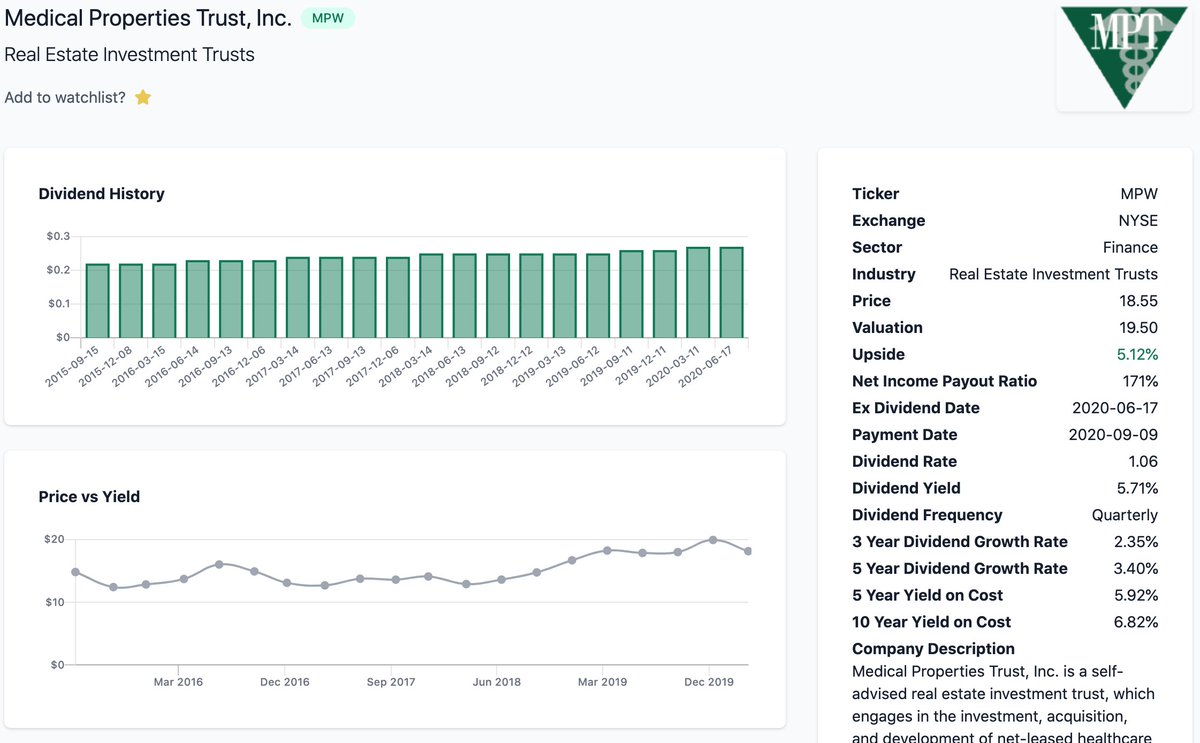Click the Dividend Frequency value Quarterly

[1125, 515]
